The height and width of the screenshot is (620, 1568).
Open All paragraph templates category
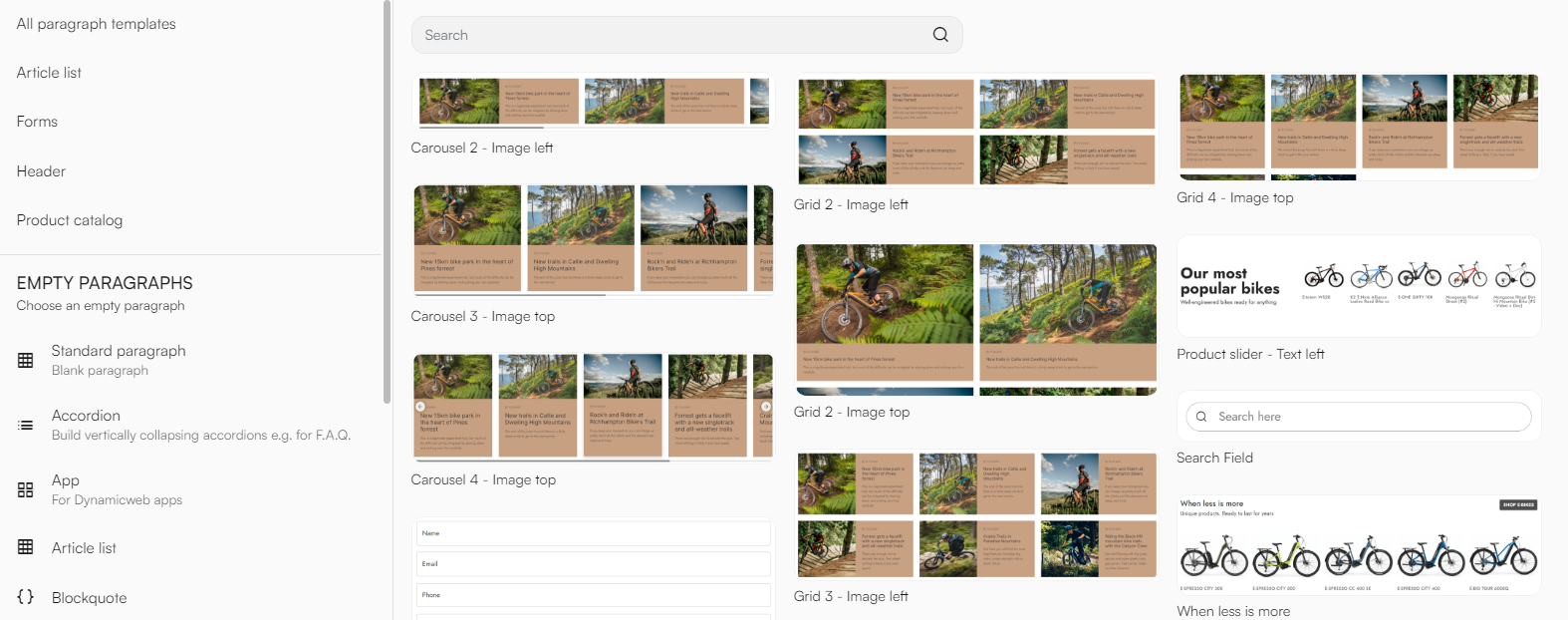(x=96, y=24)
